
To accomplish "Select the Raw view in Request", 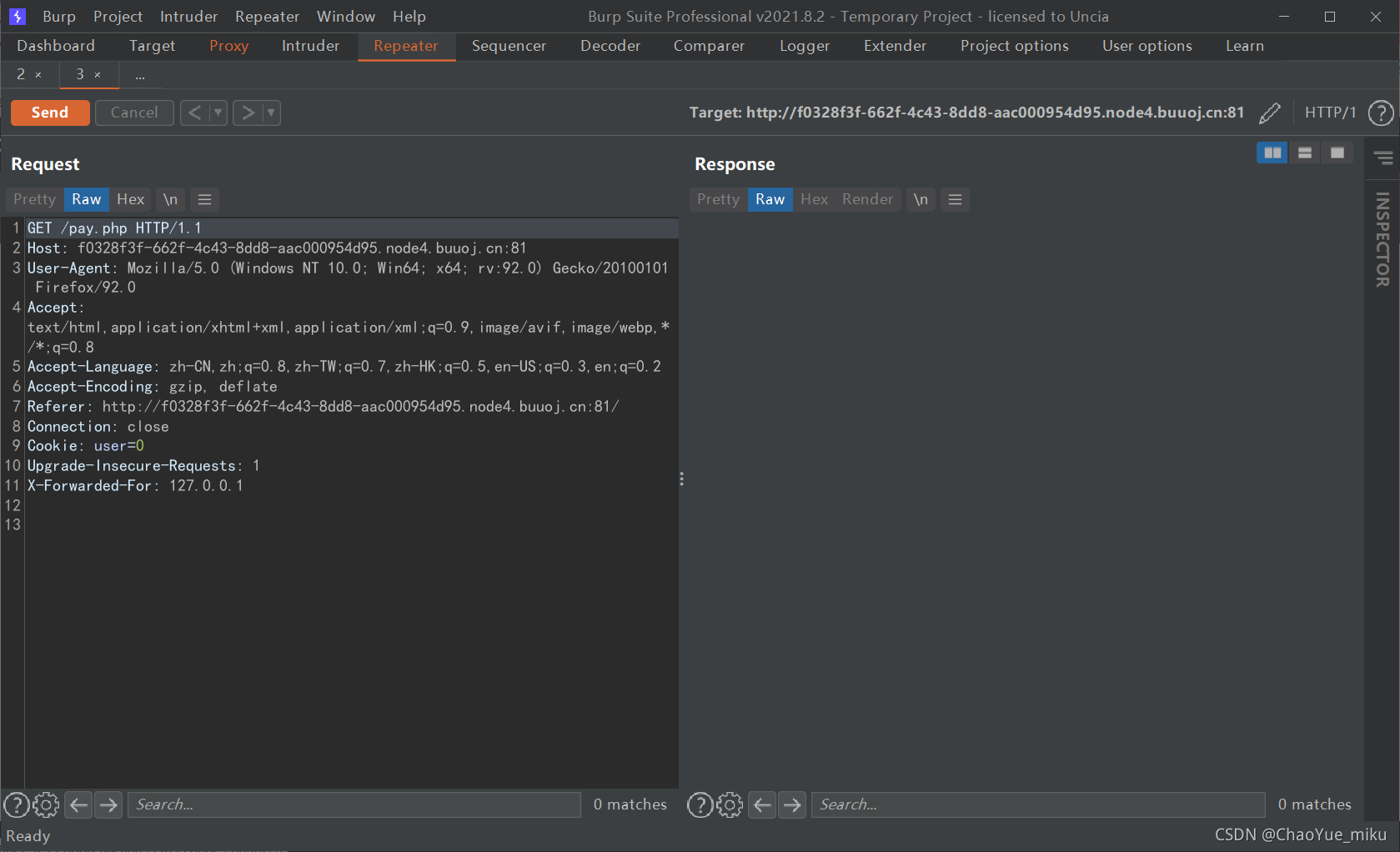I will pos(87,199).
